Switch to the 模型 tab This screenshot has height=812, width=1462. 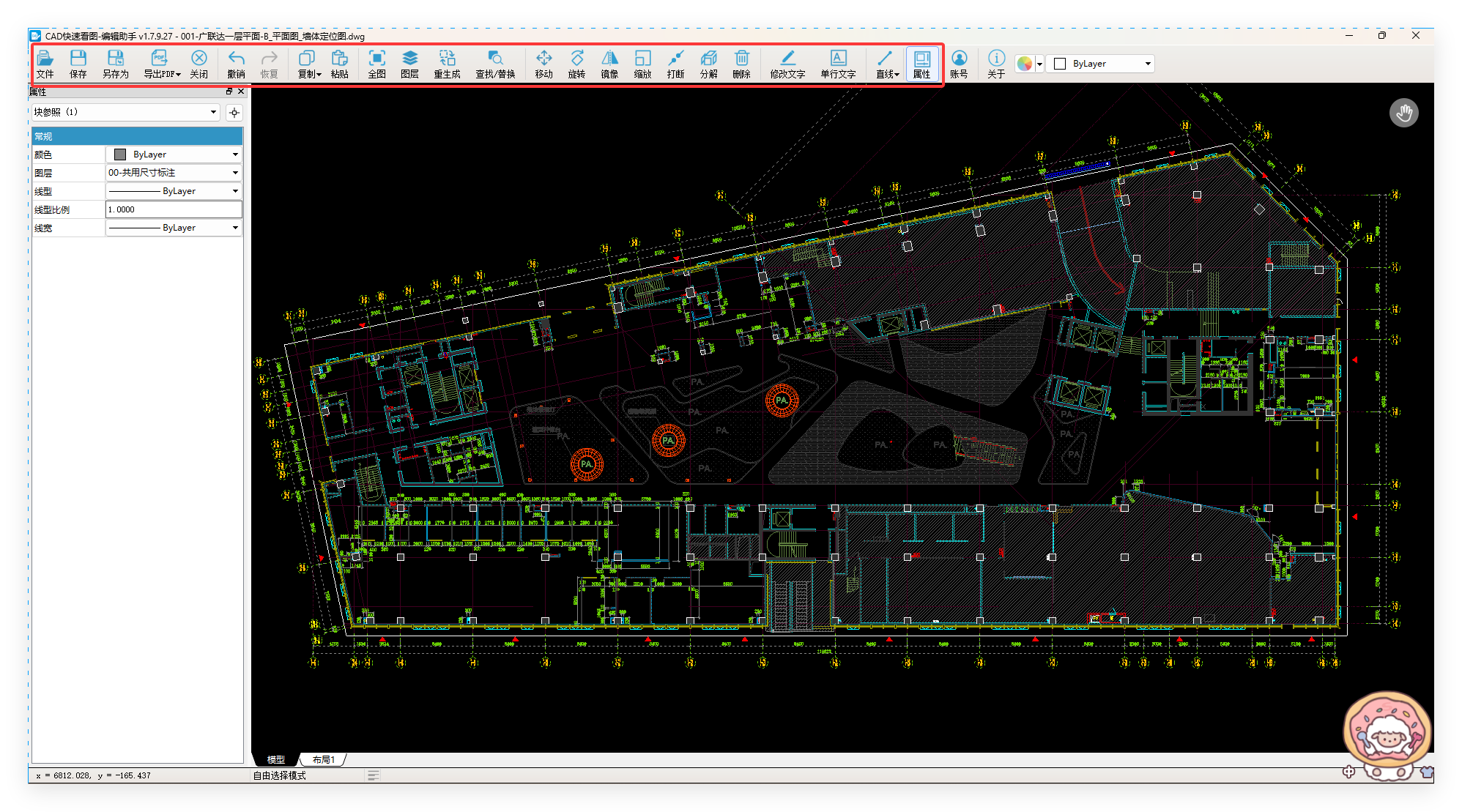pyautogui.click(x=276, y=759)
